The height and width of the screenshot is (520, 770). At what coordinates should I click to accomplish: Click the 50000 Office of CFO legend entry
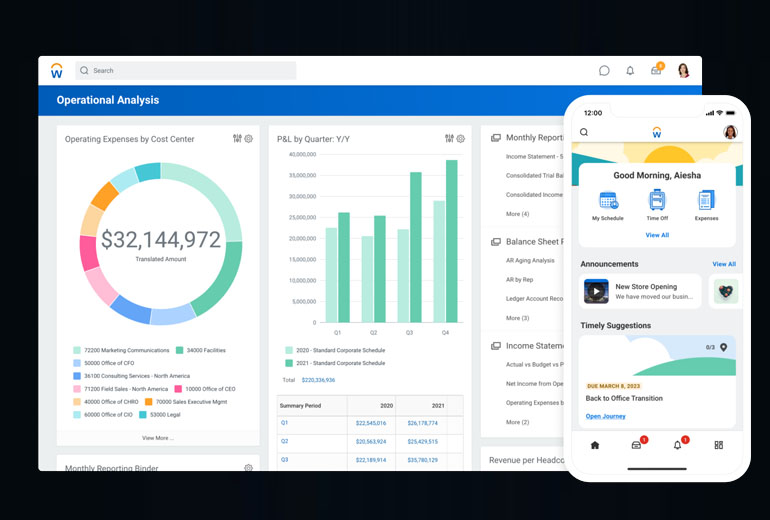[x=104, y=363]
